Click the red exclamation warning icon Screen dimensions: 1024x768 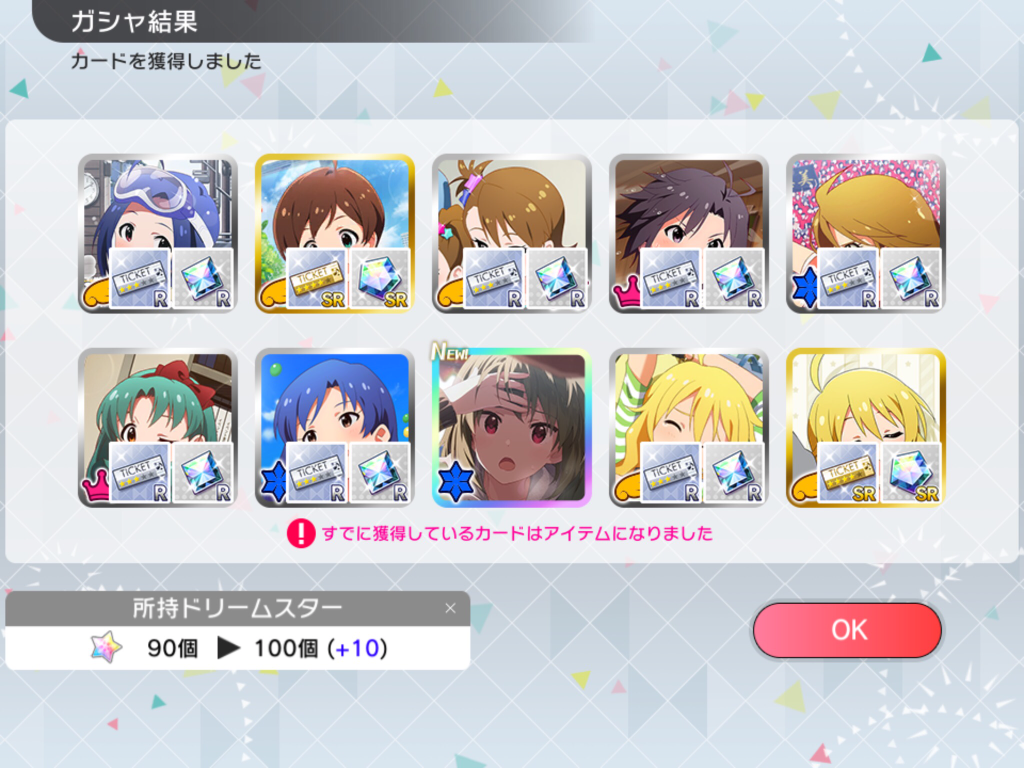tap(301, 534)
